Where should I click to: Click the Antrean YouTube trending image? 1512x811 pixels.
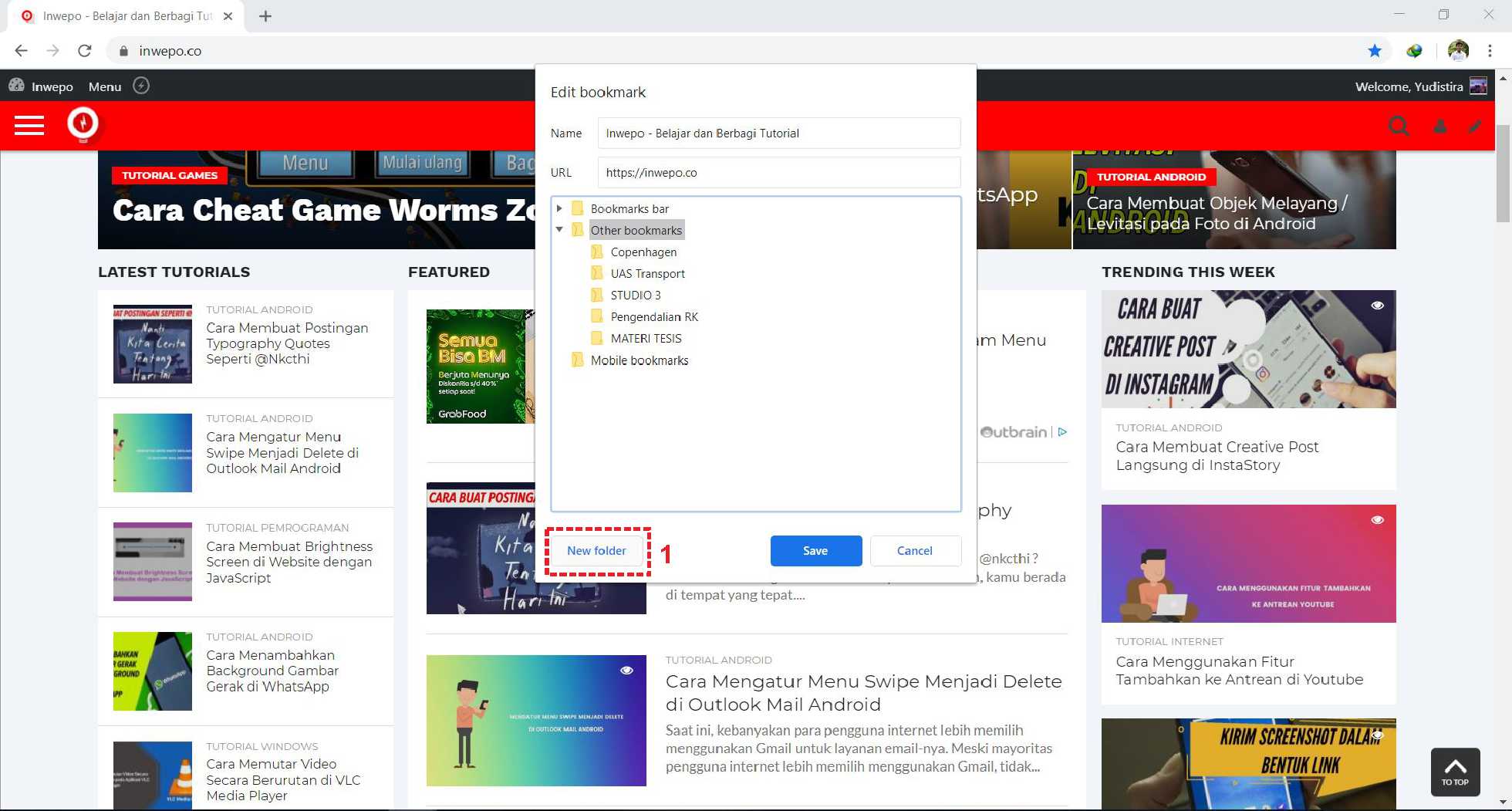point(1249,563)
